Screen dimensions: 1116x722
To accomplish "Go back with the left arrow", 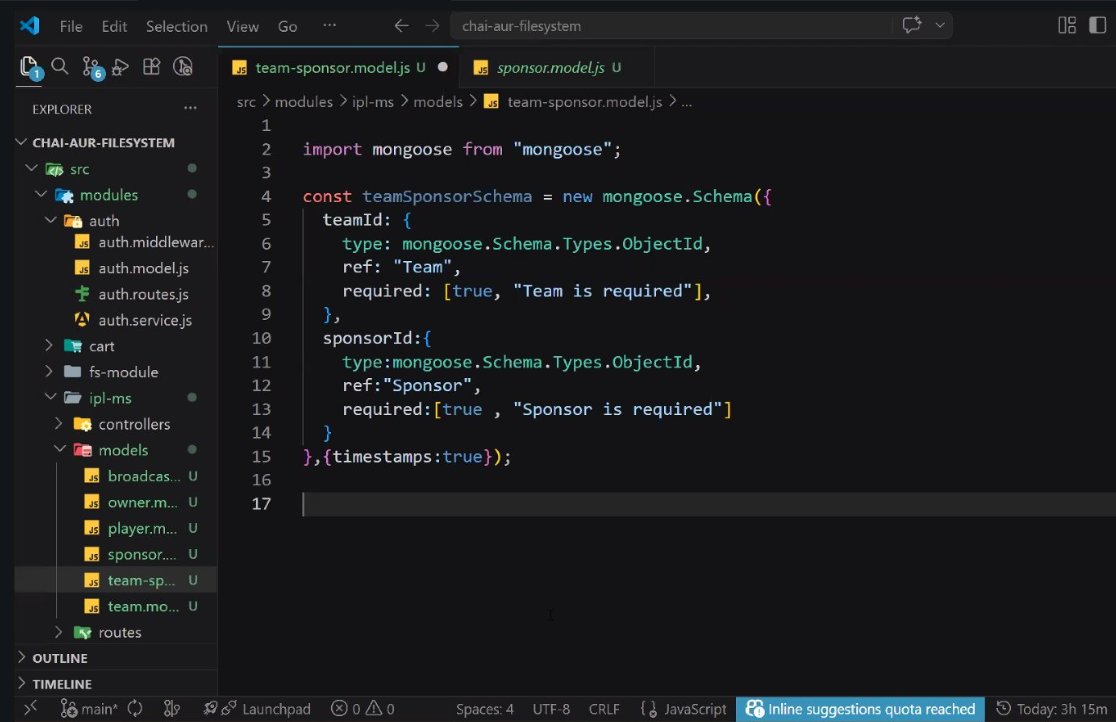I will coord(401,26).
